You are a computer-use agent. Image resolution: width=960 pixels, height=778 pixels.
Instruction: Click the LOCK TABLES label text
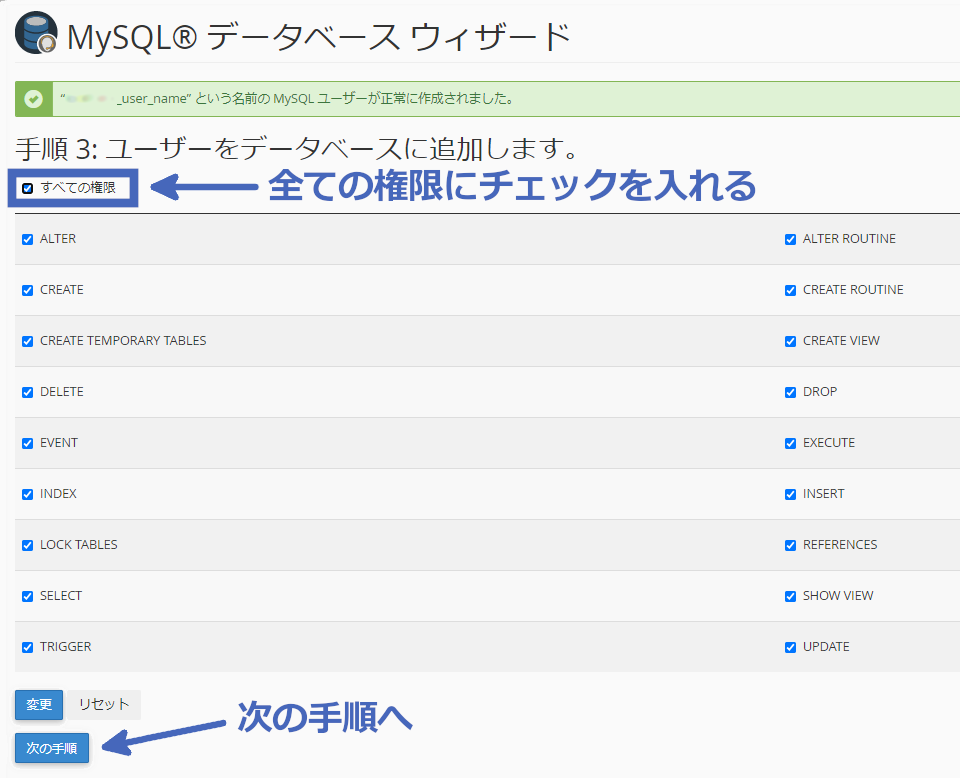coord(78,545)
